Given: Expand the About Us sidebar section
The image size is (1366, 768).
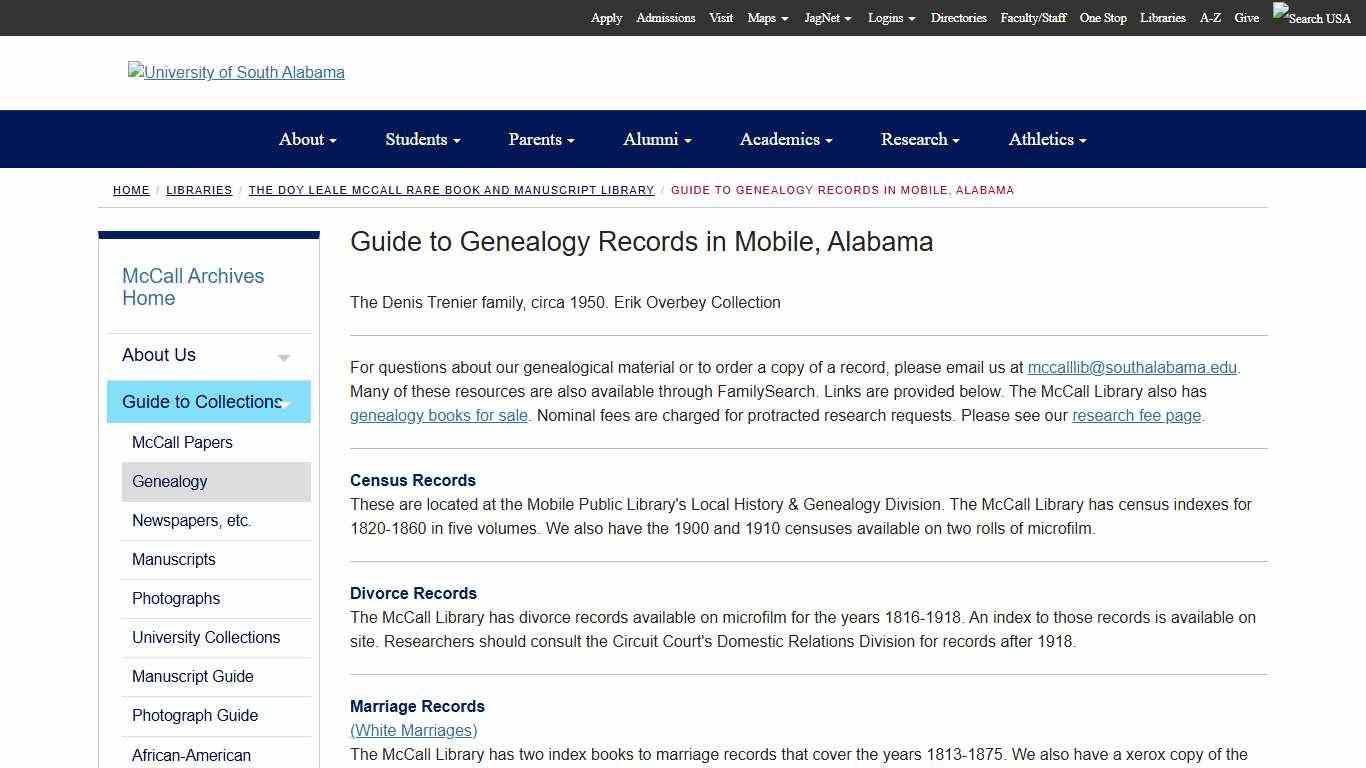Looking at the screenshot, I should pyautogui.click(x=283, y=356).
